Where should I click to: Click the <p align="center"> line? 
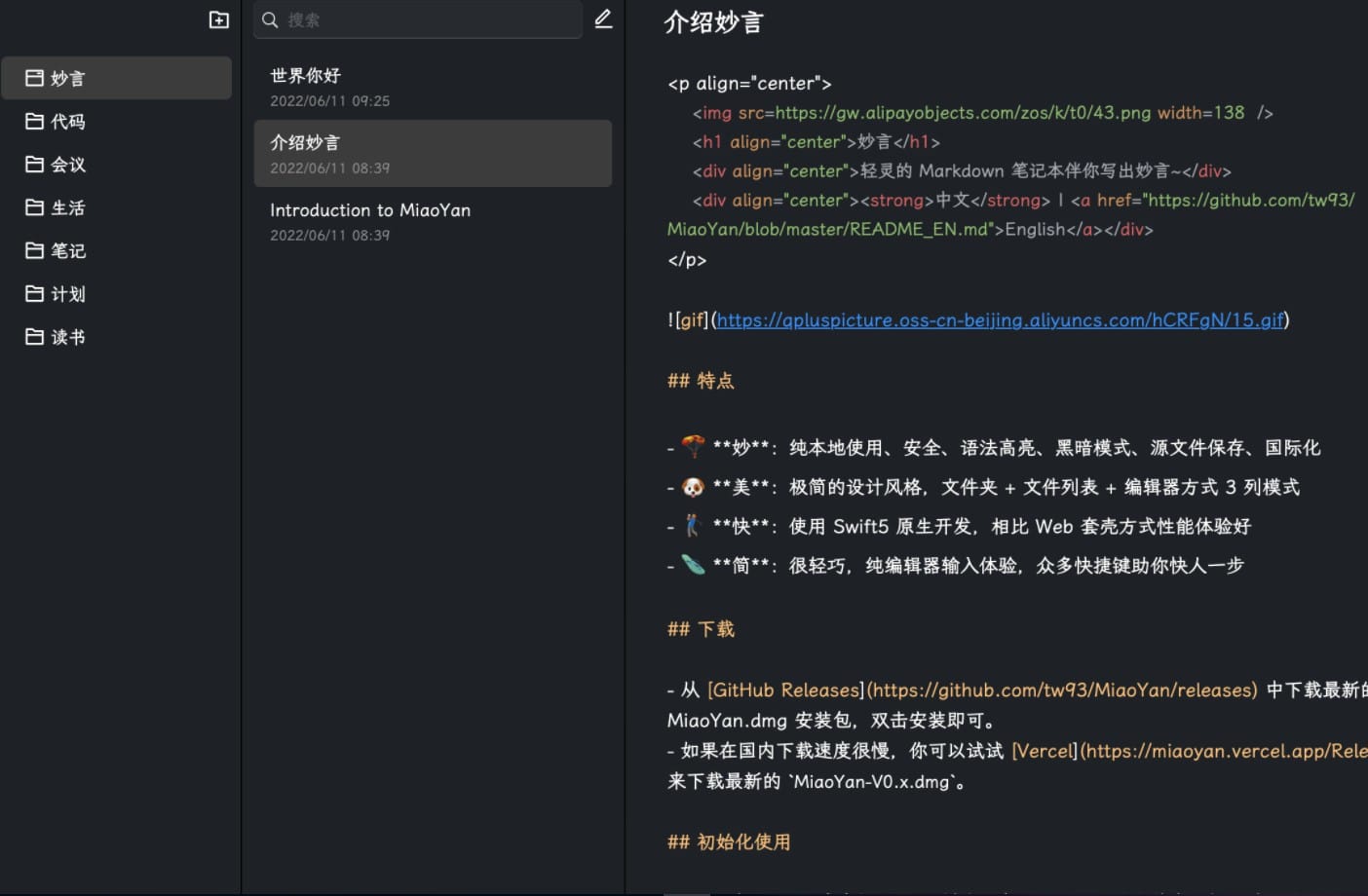click(x=749, y=84)
